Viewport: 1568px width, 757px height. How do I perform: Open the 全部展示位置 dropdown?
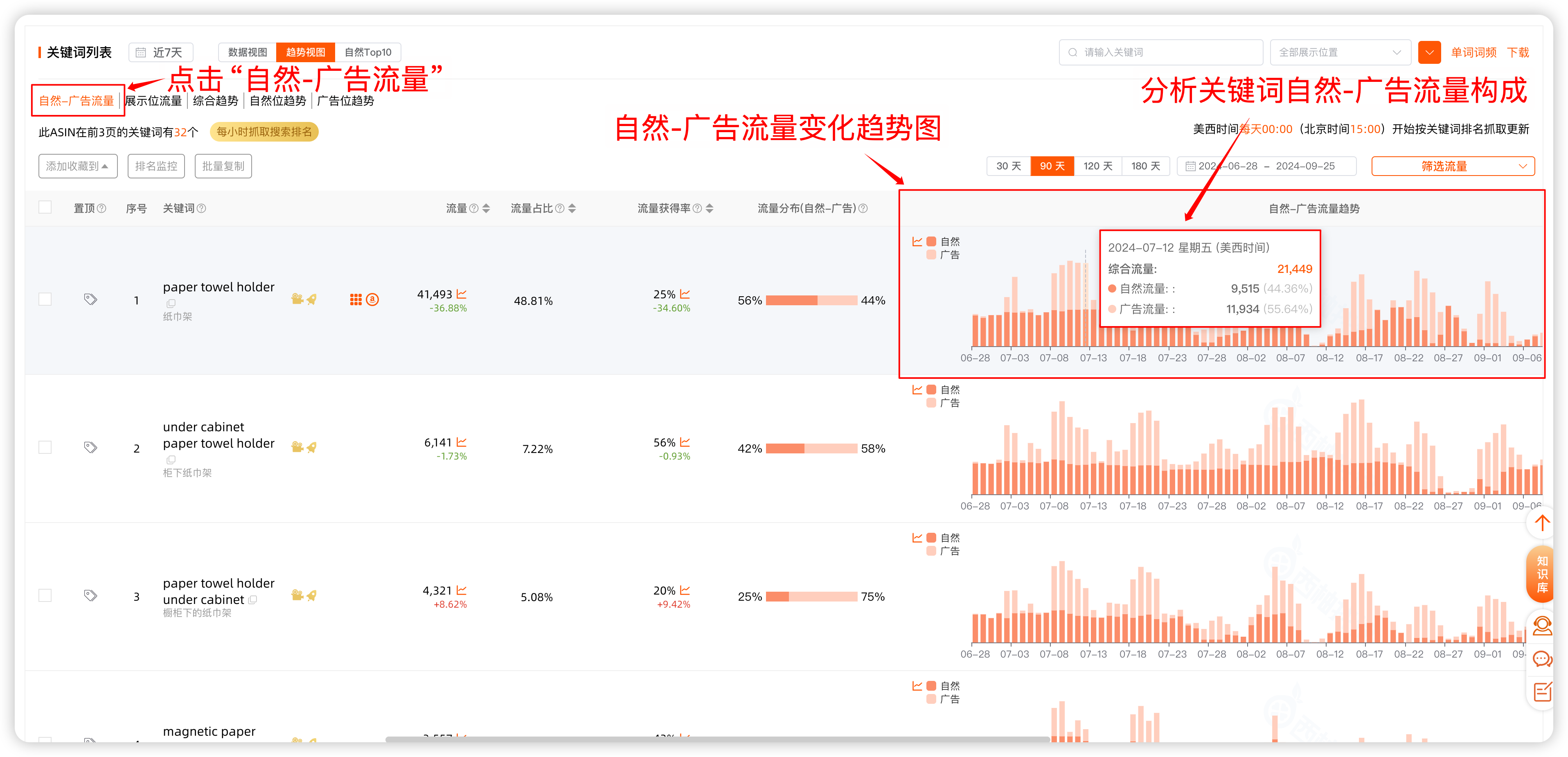(1340, 52)
